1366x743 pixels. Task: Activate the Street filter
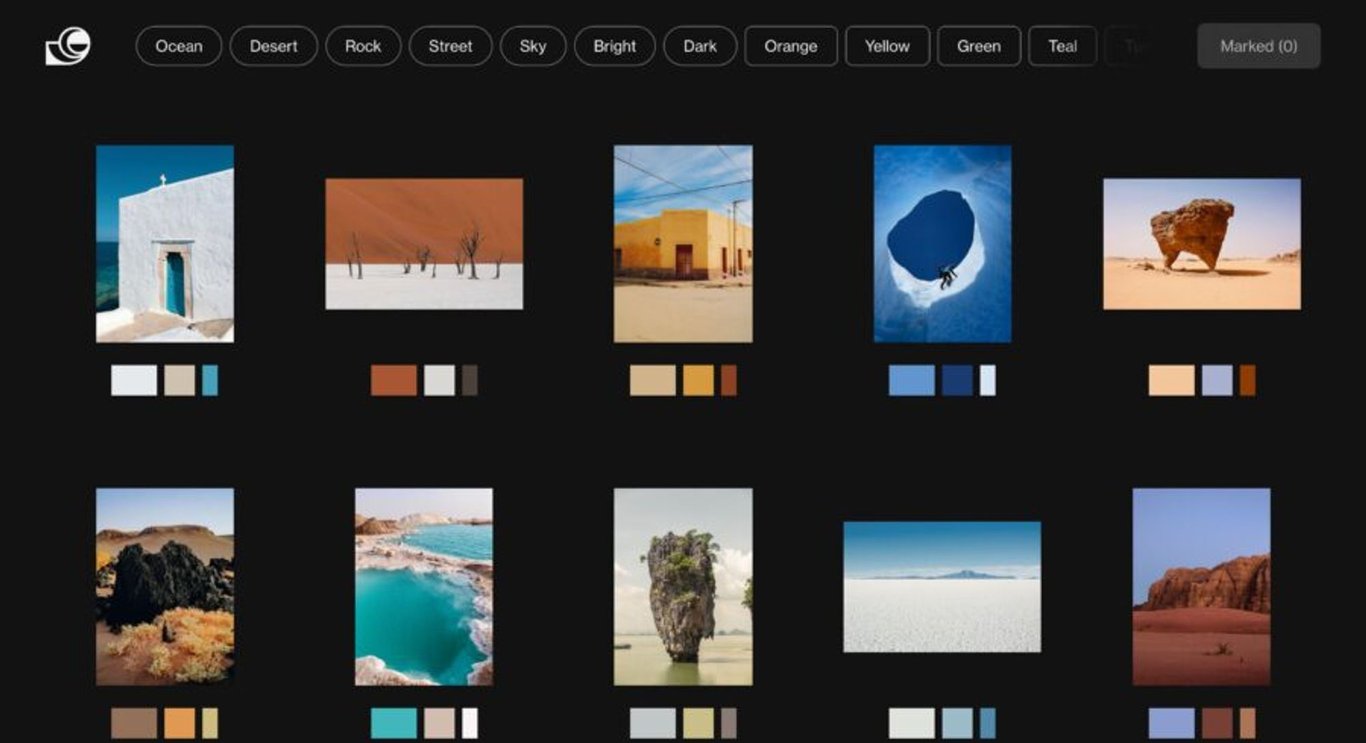[450, 46]
